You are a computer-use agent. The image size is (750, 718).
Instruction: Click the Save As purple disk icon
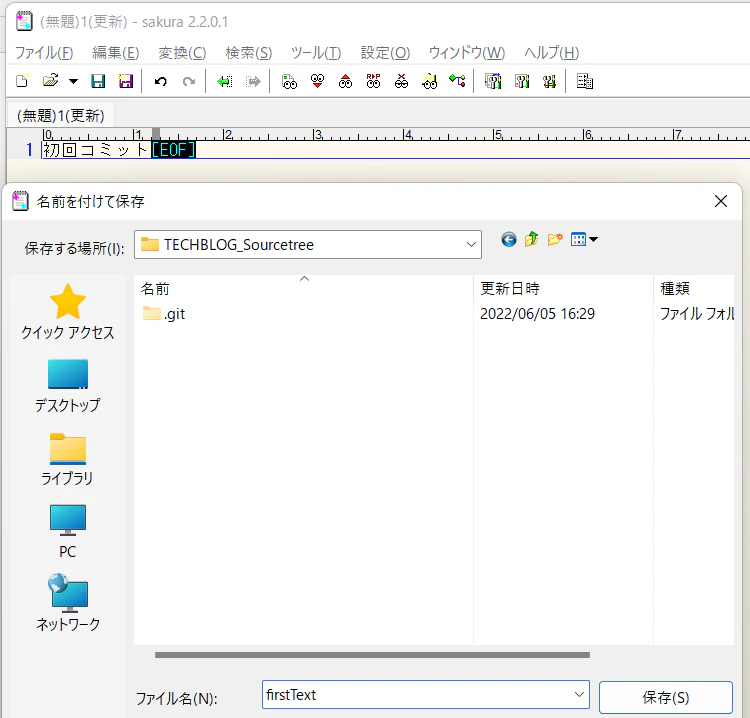[126, 81]
